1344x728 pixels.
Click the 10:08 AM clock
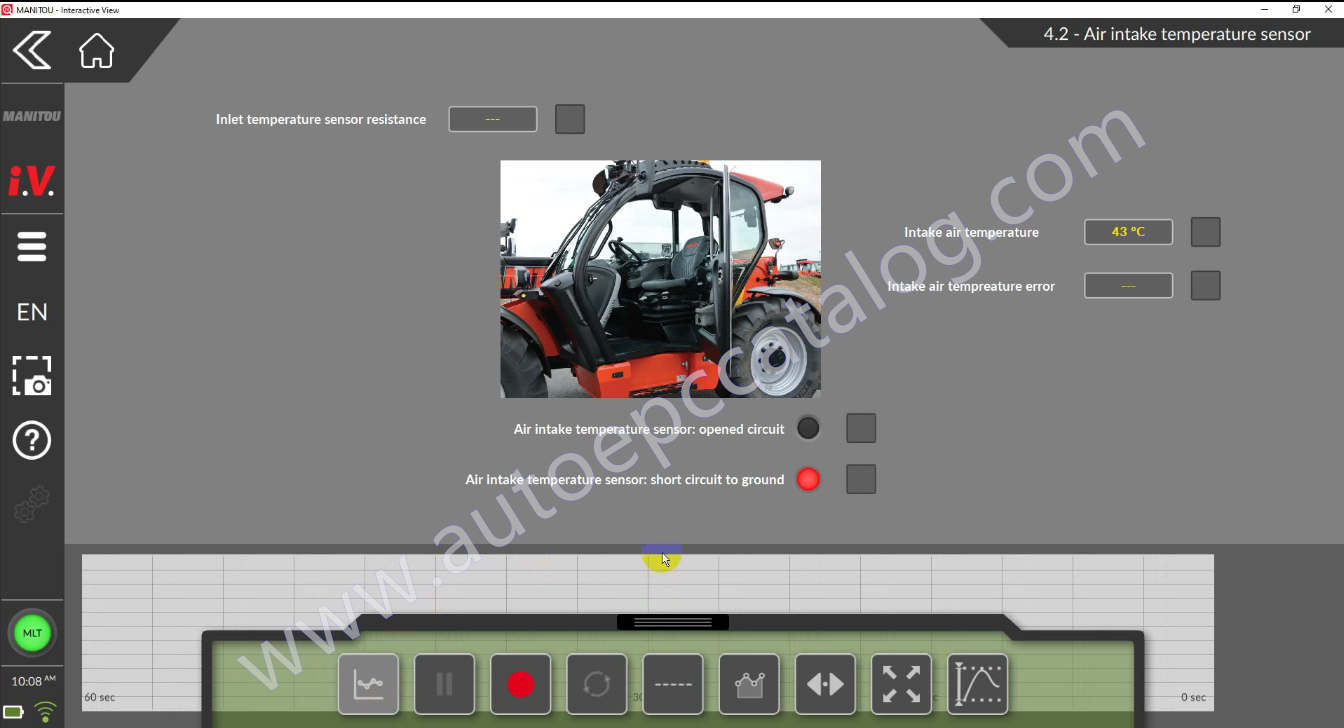coord(33,681)
